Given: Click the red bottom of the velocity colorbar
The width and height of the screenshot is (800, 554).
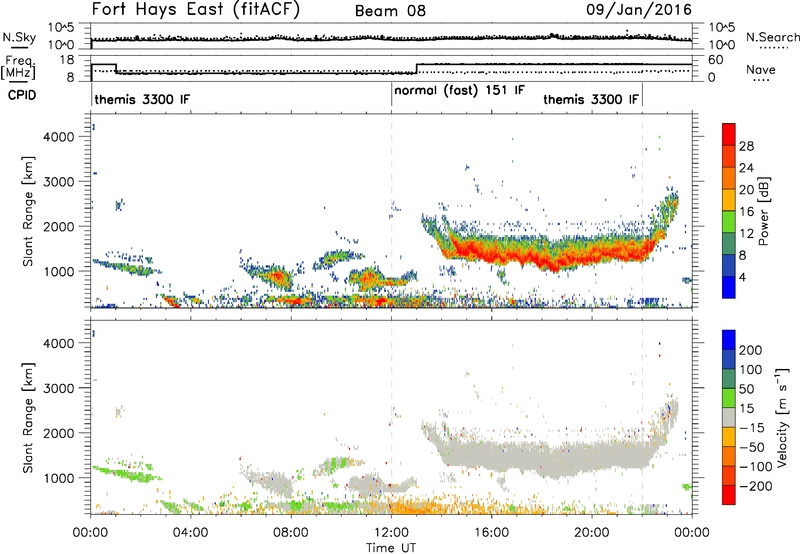Looking at the screenshot, I should (729, 495).
